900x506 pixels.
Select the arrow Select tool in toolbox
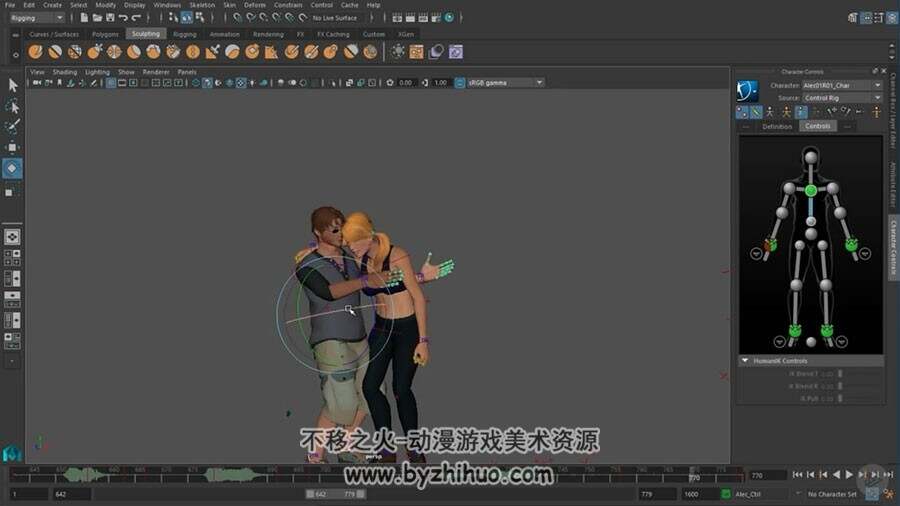(x=12, y=85)
